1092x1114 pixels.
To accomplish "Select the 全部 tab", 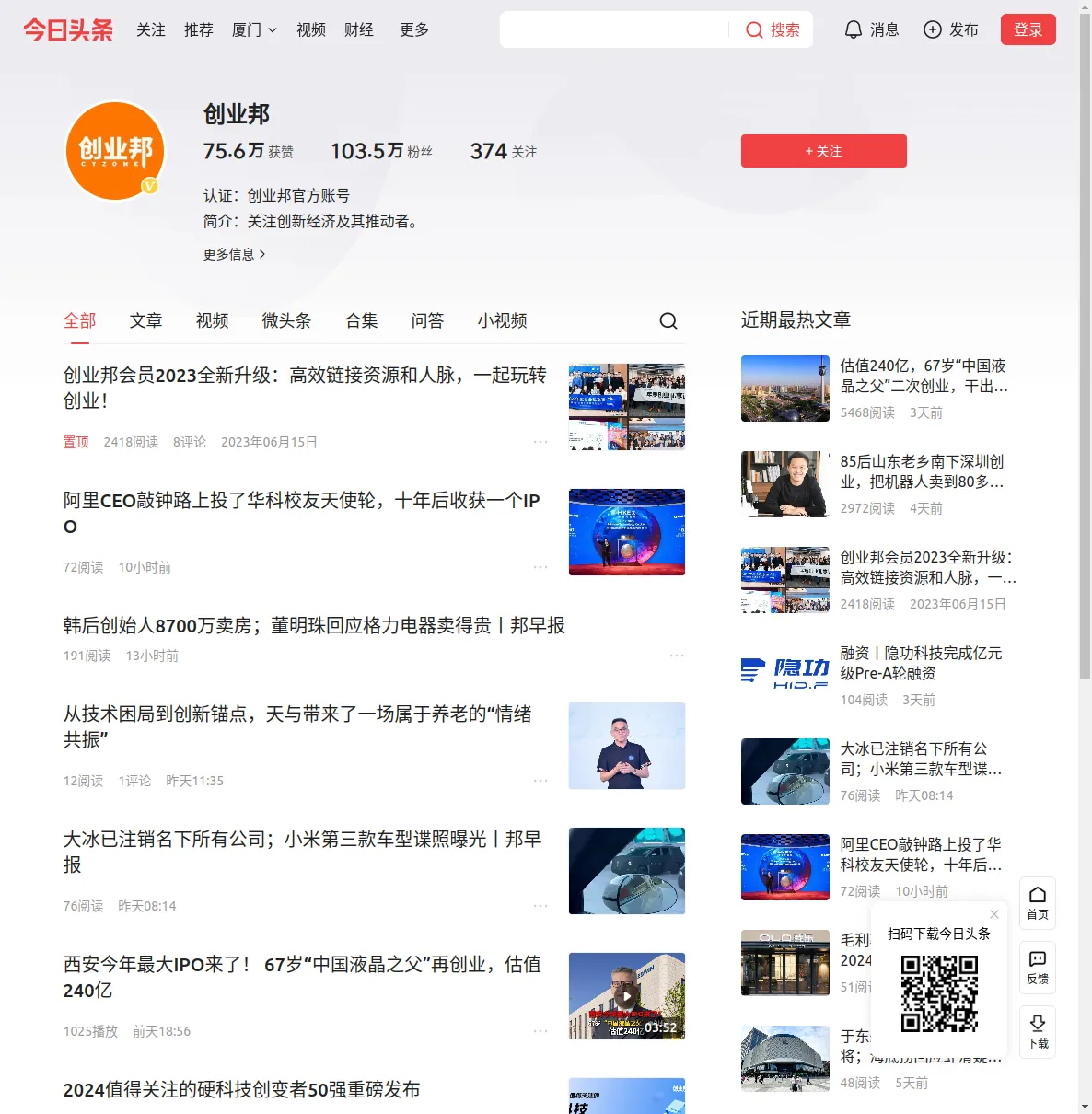I will click(x=80, y=320).
